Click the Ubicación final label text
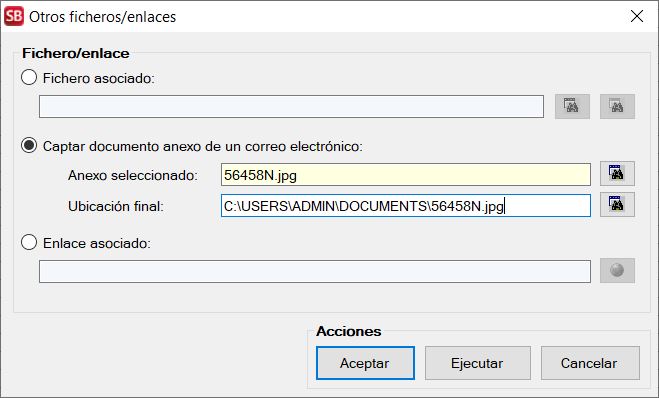This screenshot has width=659, height=398. pos(116,206)
